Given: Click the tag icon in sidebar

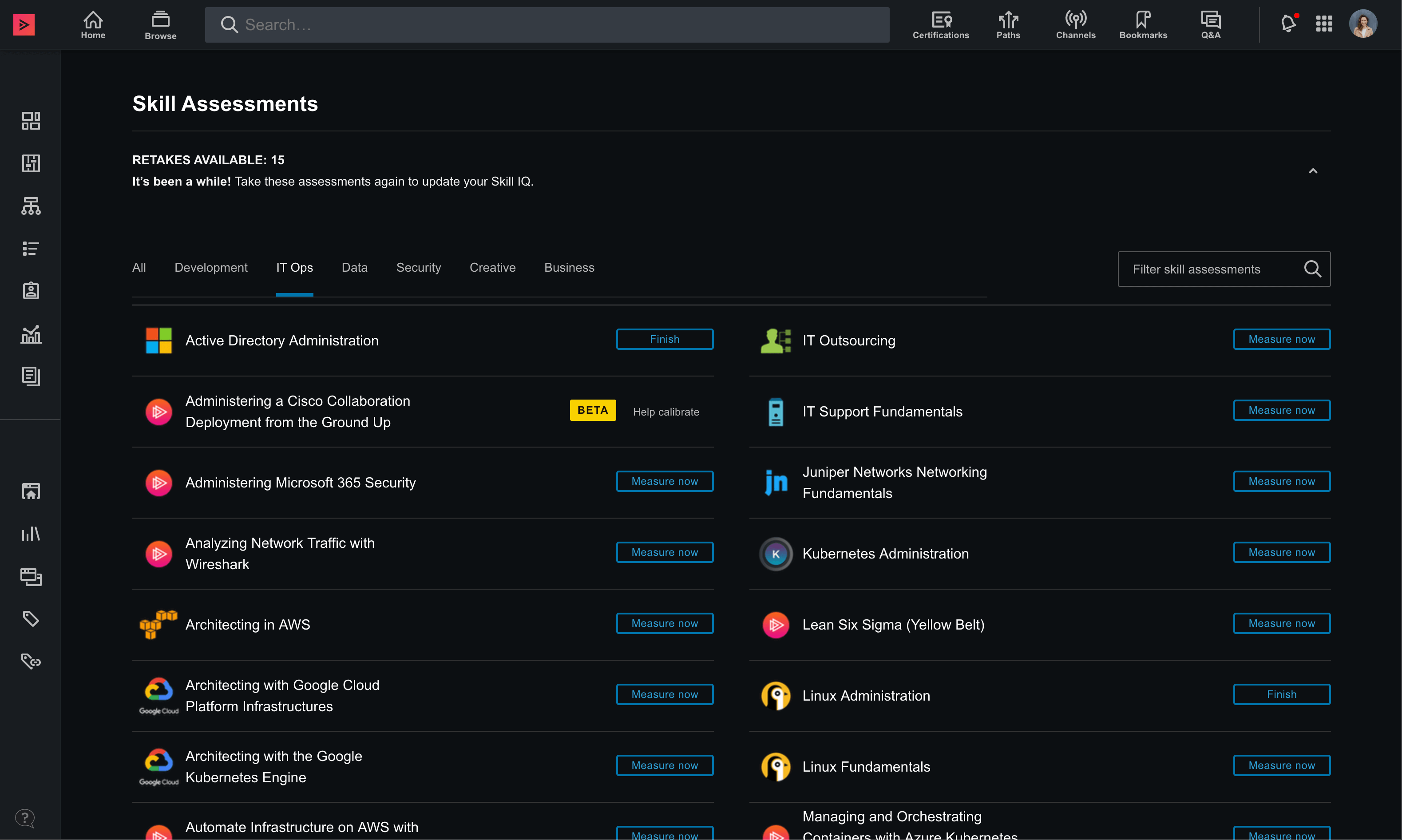Looking at the screenshot, I should 31,618.
